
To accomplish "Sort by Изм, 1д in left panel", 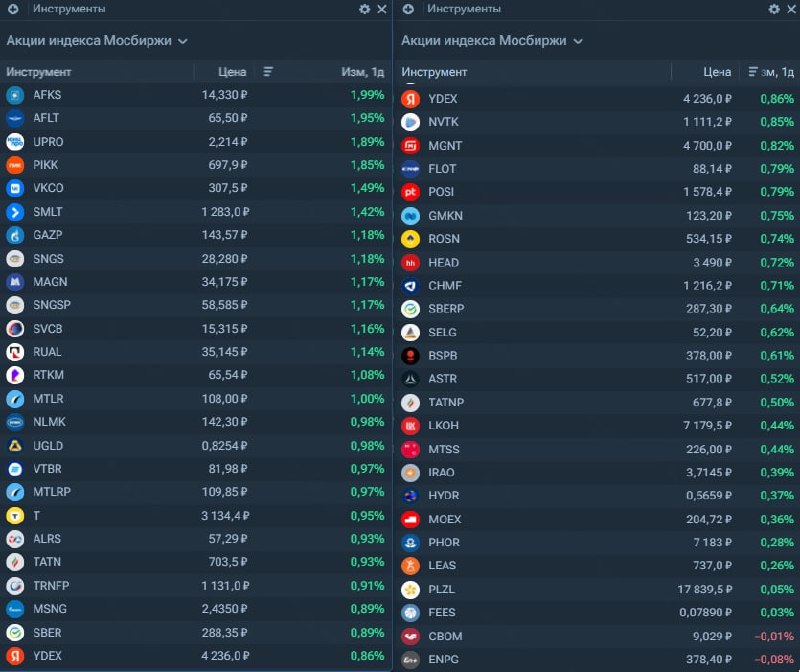I will click(362, 72).
